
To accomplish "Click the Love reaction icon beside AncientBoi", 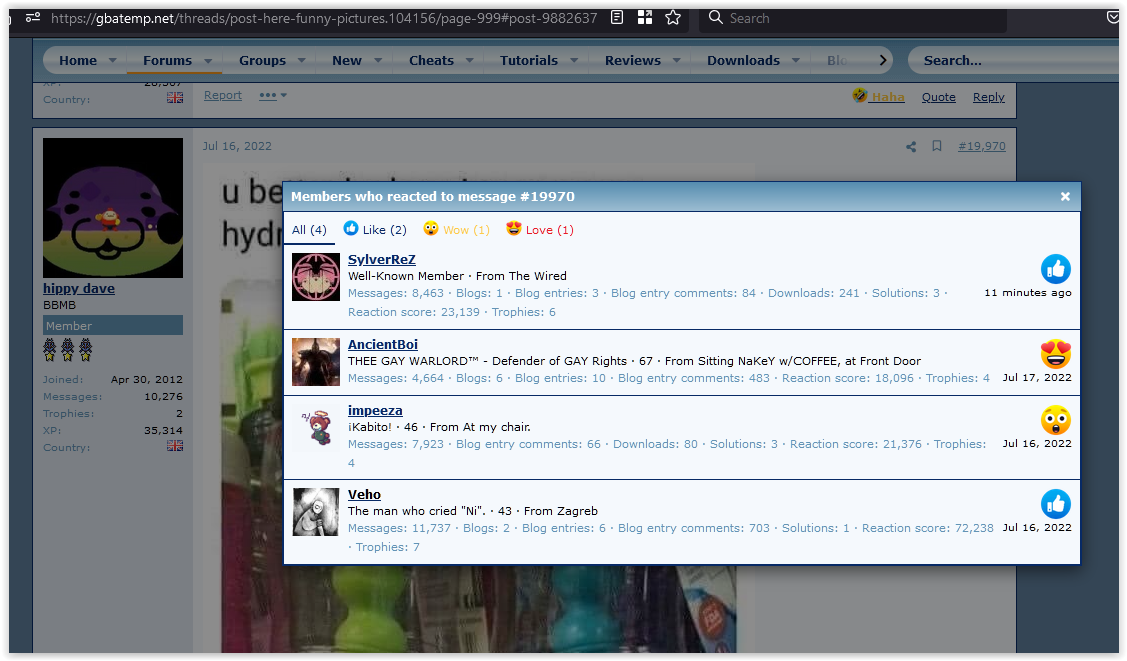I will [1055, 354].
